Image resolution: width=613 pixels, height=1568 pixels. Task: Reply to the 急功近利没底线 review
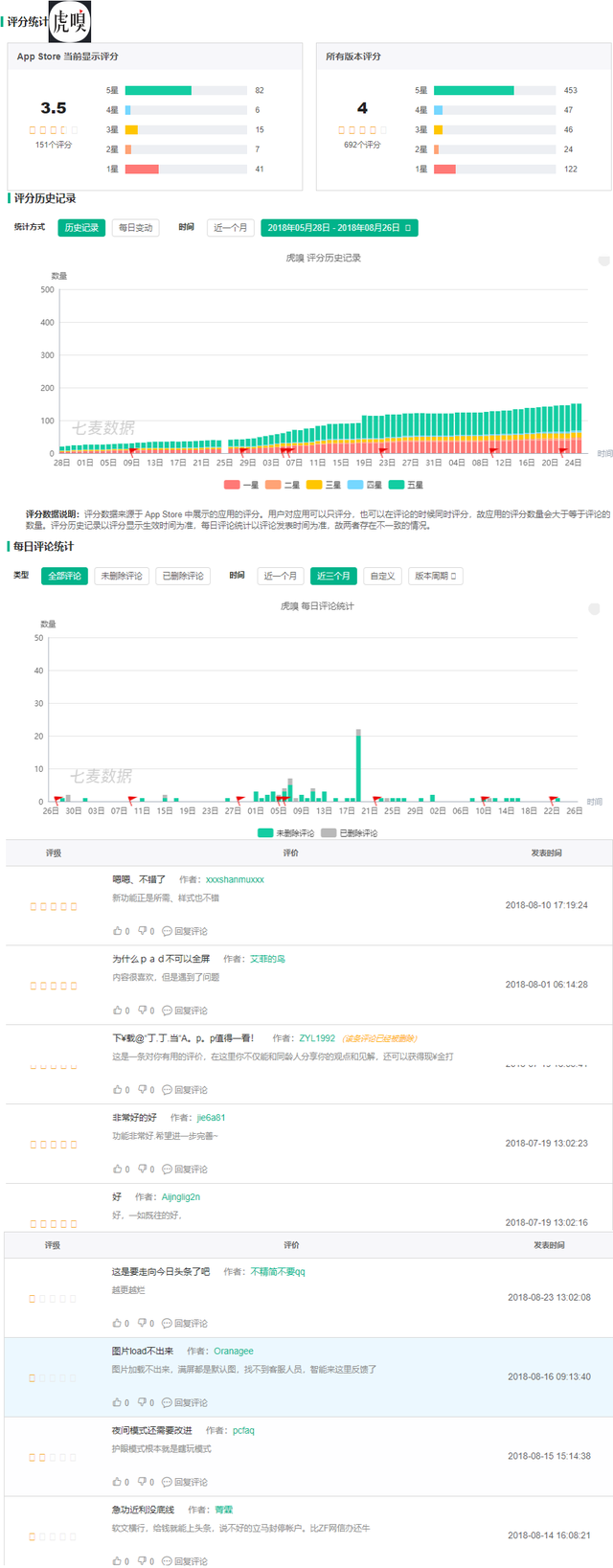(185, 1561)
